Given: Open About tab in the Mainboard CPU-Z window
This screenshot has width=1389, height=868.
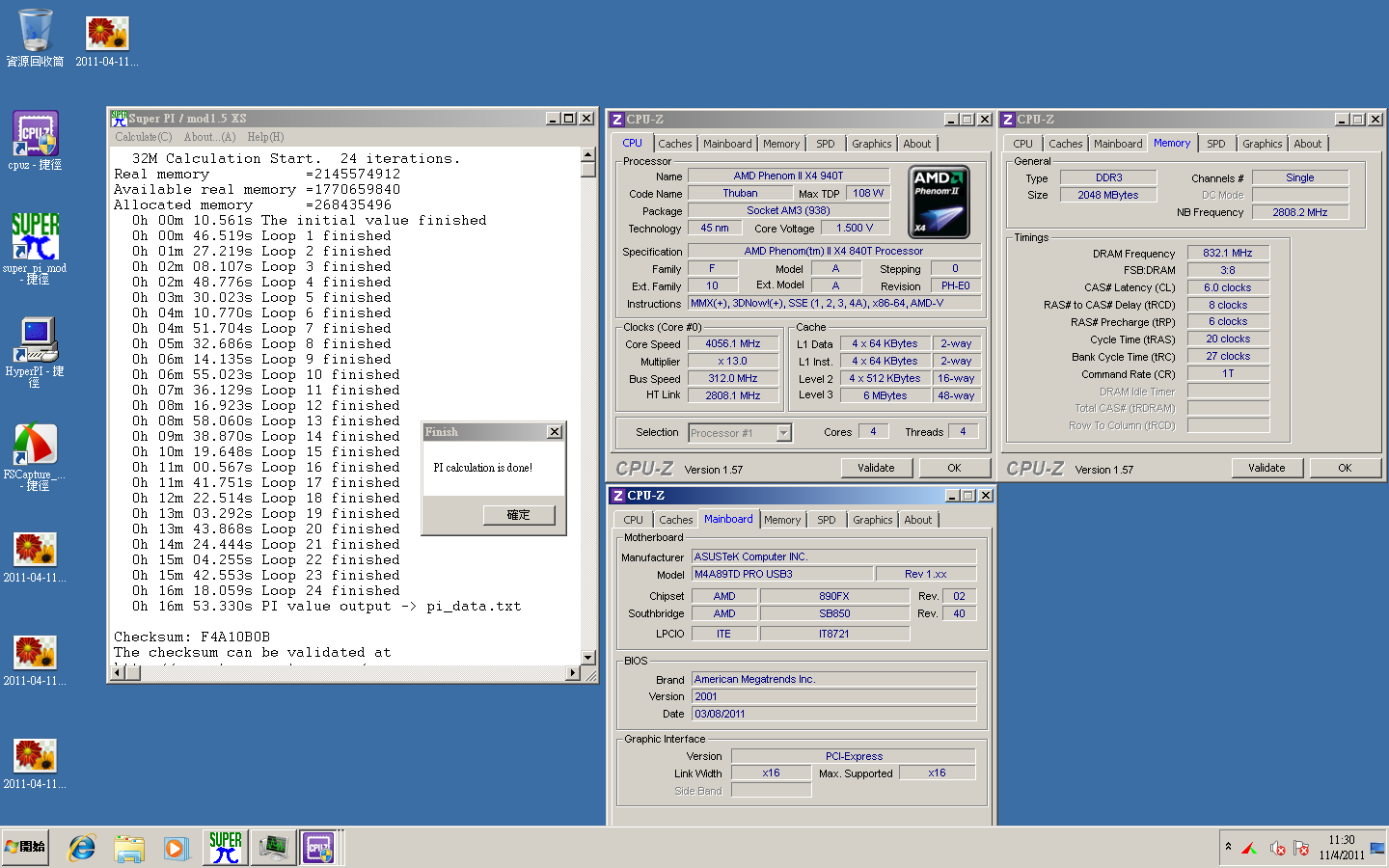Looking at the screenshot, I should point(918,520).
